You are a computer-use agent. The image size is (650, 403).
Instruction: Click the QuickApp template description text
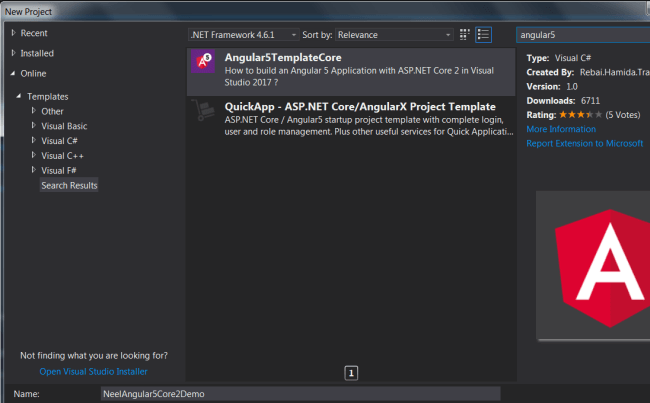tap(369, 126)
